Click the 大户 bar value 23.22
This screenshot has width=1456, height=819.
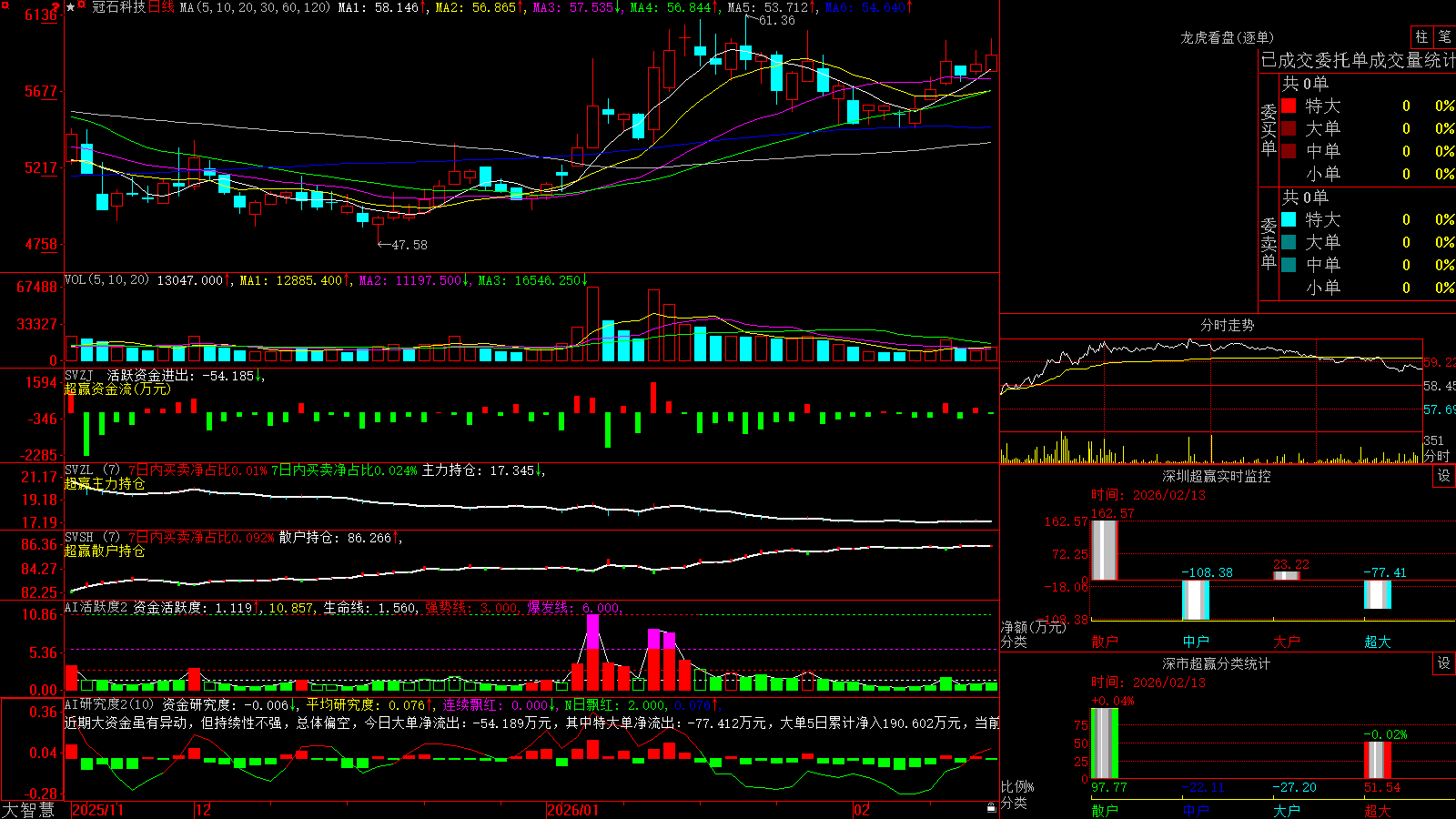click(1291, 564)
